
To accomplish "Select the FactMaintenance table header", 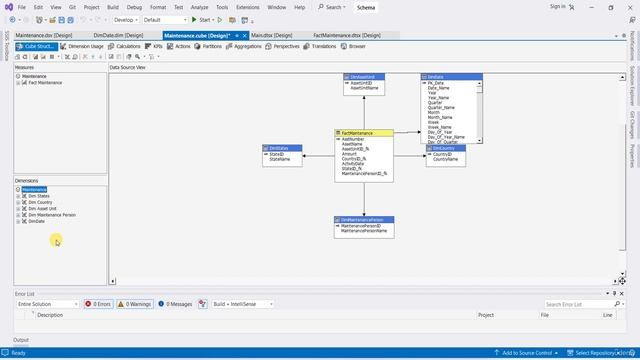I will 364,133.
